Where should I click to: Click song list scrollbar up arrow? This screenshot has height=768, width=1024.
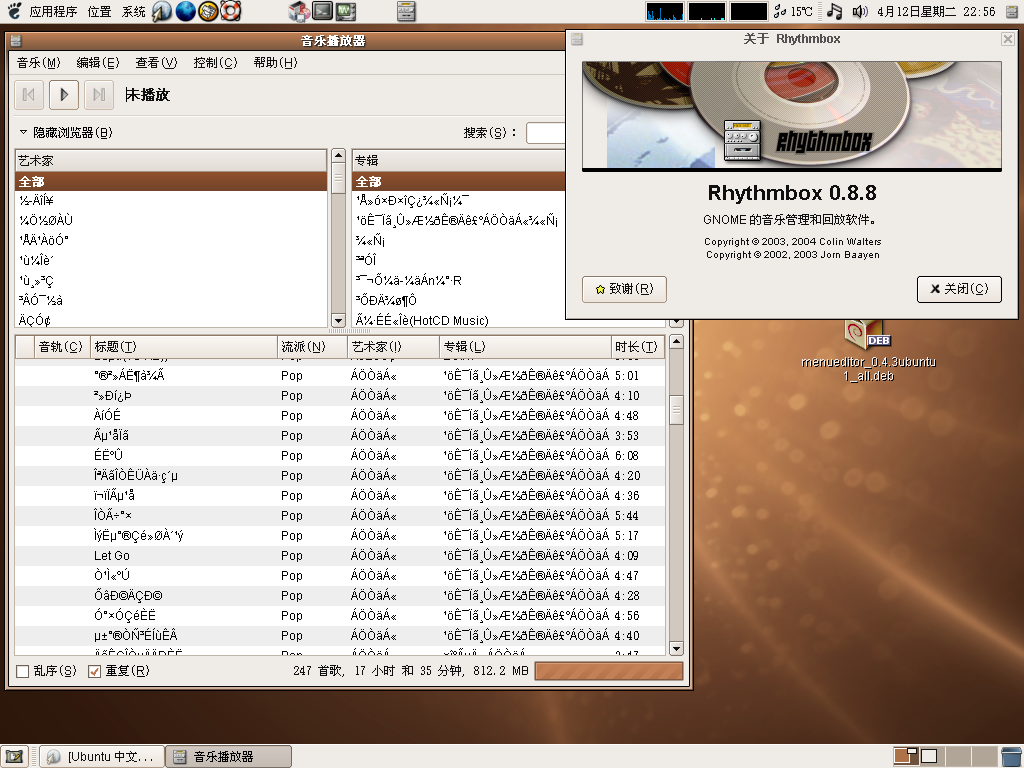677,342
